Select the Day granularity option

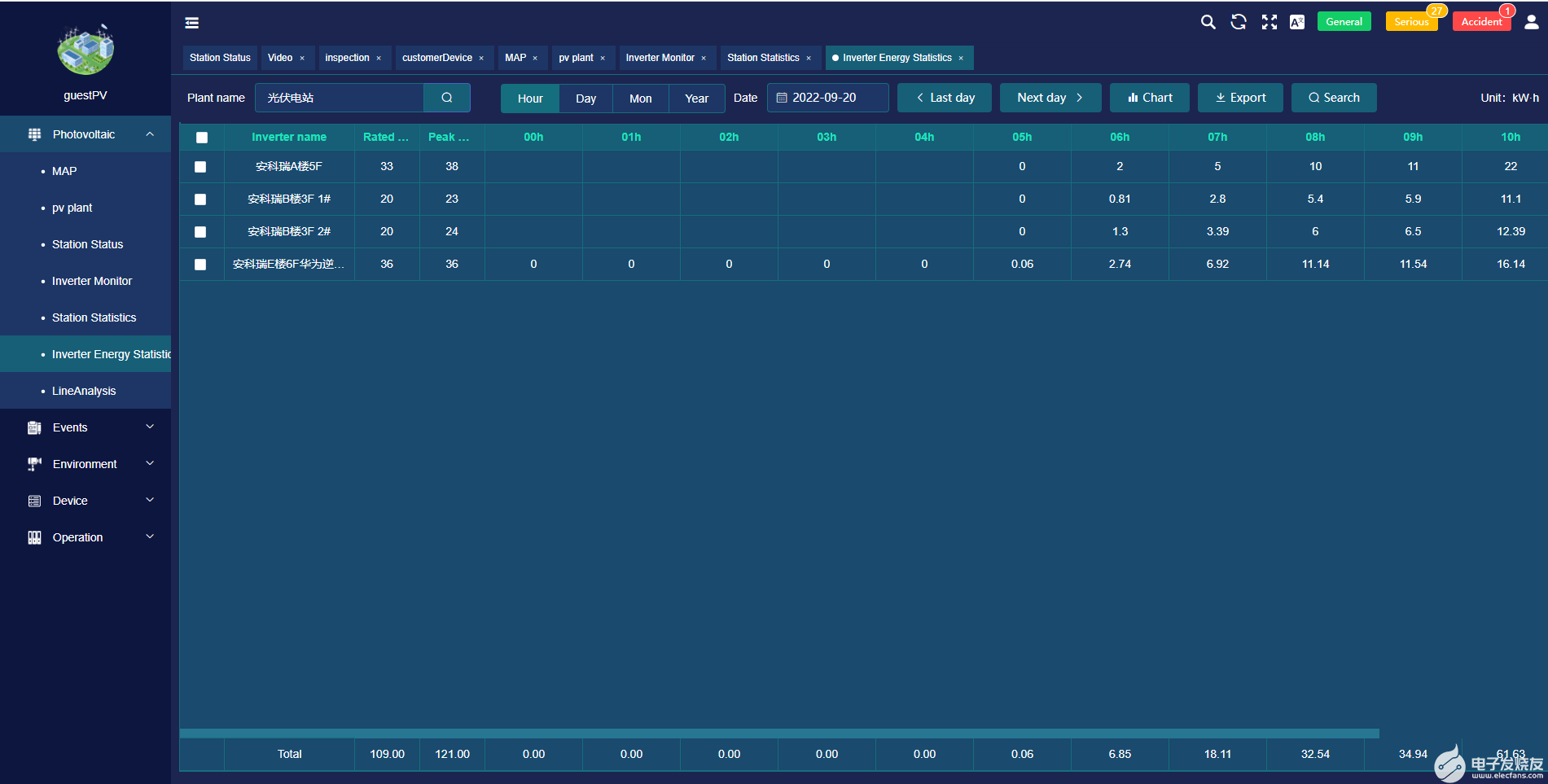point(586,99)
